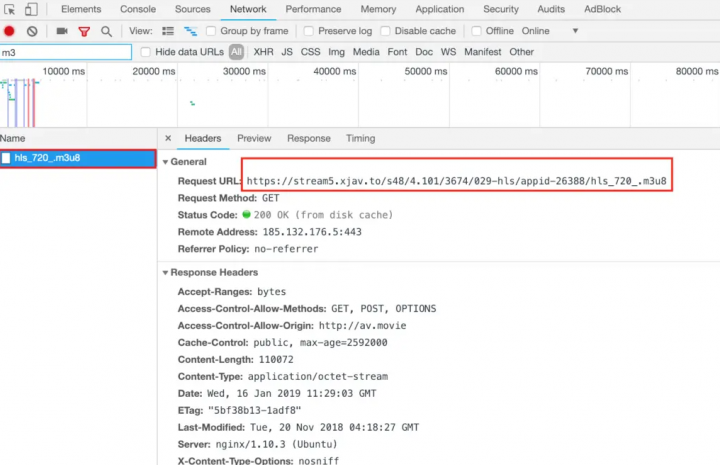Collapse the Response Headers section
The image size is (720, 465).
click(166, 272)
